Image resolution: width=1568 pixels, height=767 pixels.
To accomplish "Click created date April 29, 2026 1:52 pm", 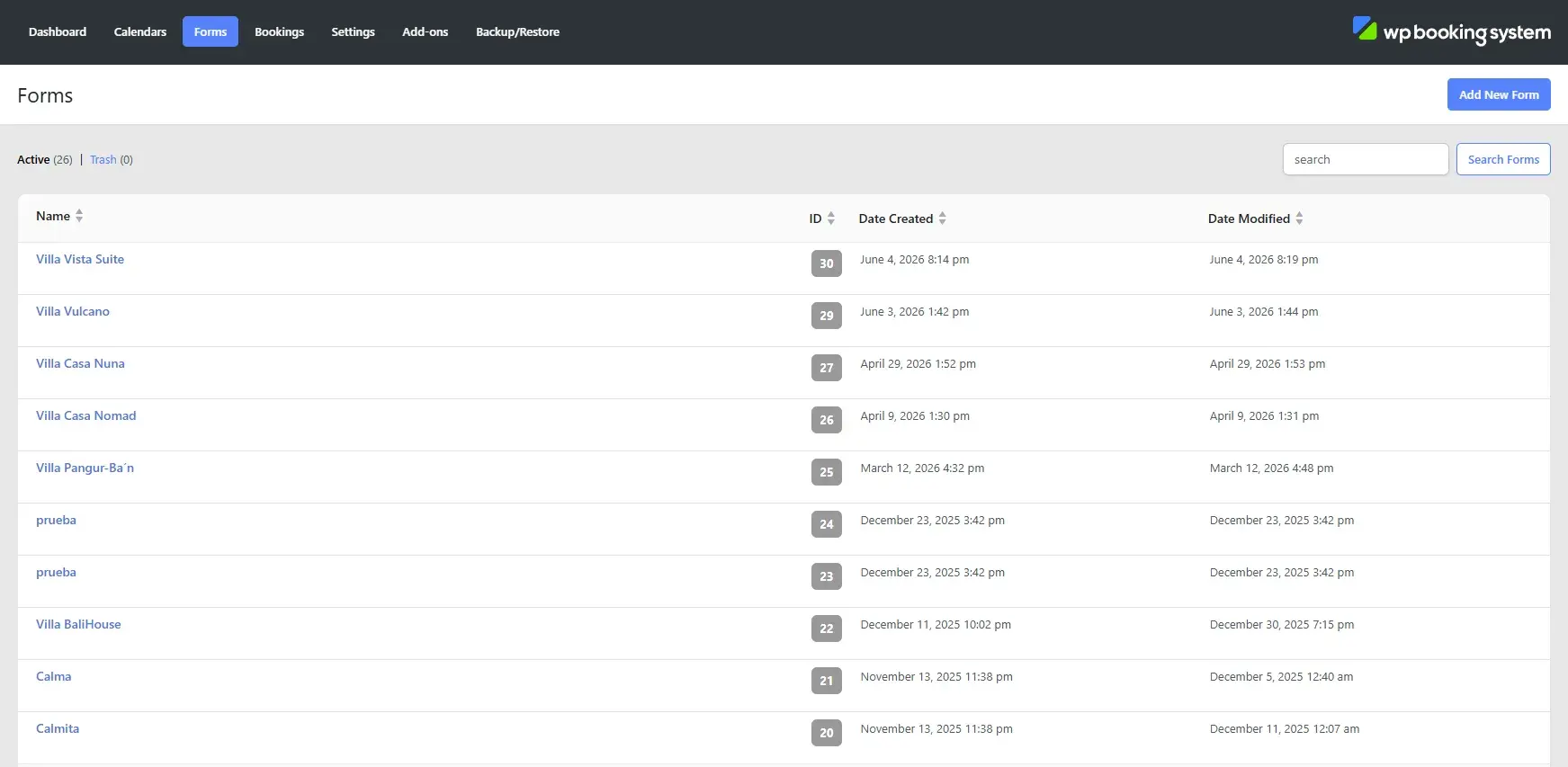I will pyautogui.click(x=918, y=363).
